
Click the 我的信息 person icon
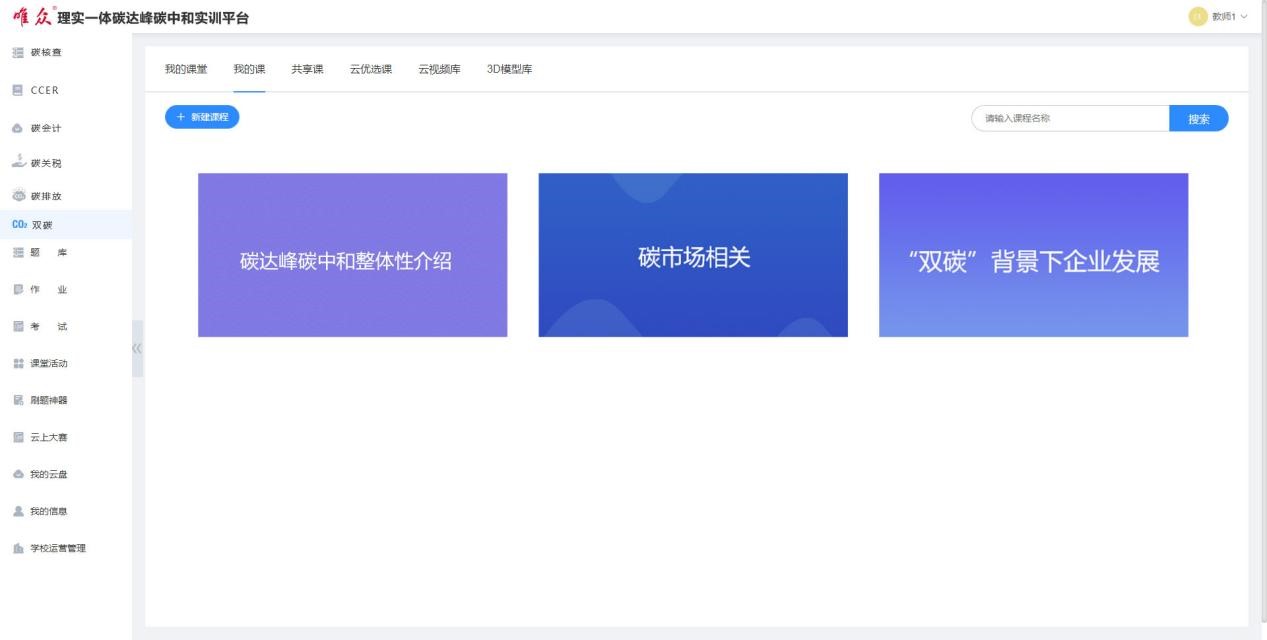pos(18,511)
